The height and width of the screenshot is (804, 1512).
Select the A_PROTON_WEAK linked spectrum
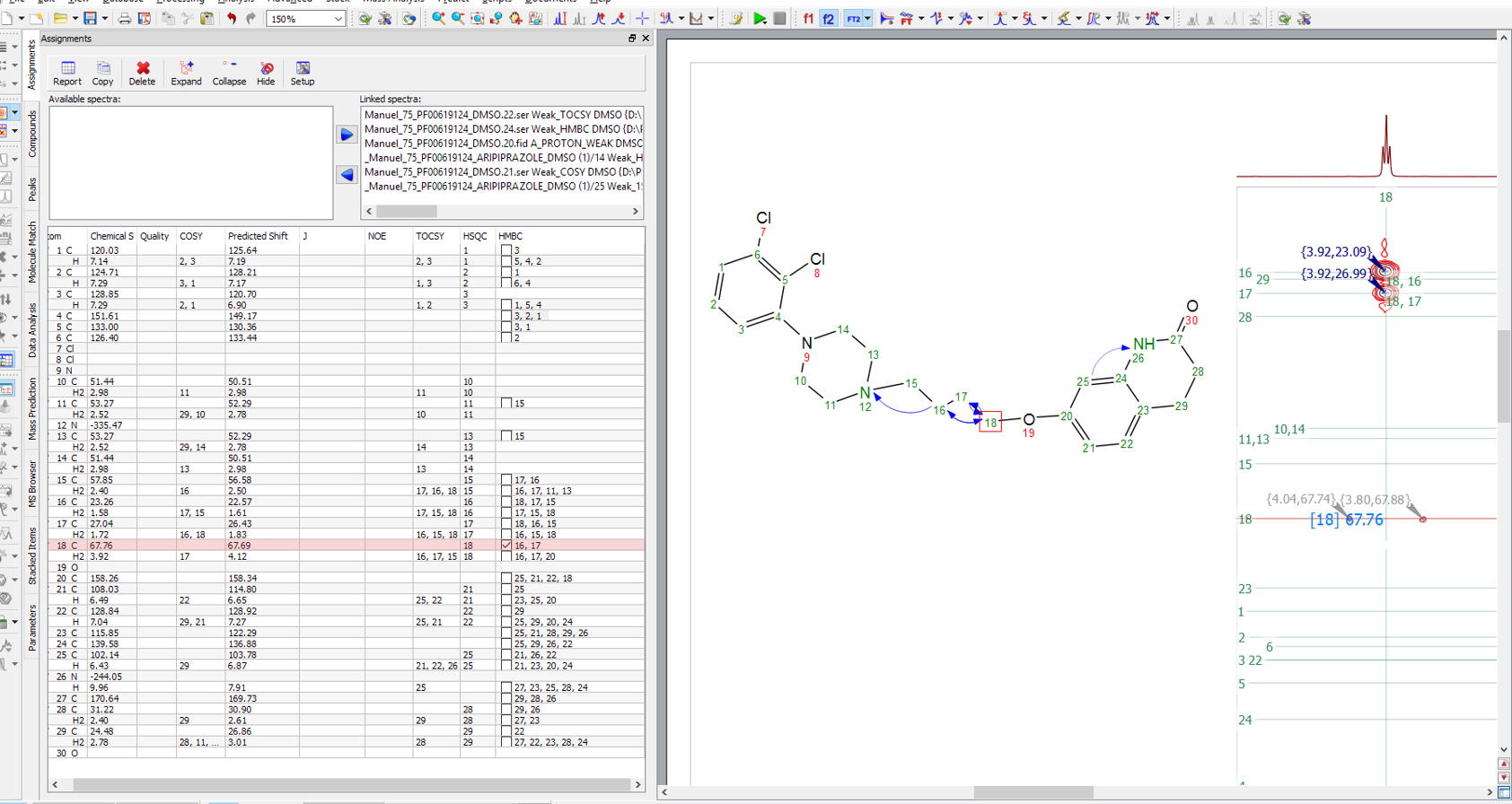click(503, 144)
